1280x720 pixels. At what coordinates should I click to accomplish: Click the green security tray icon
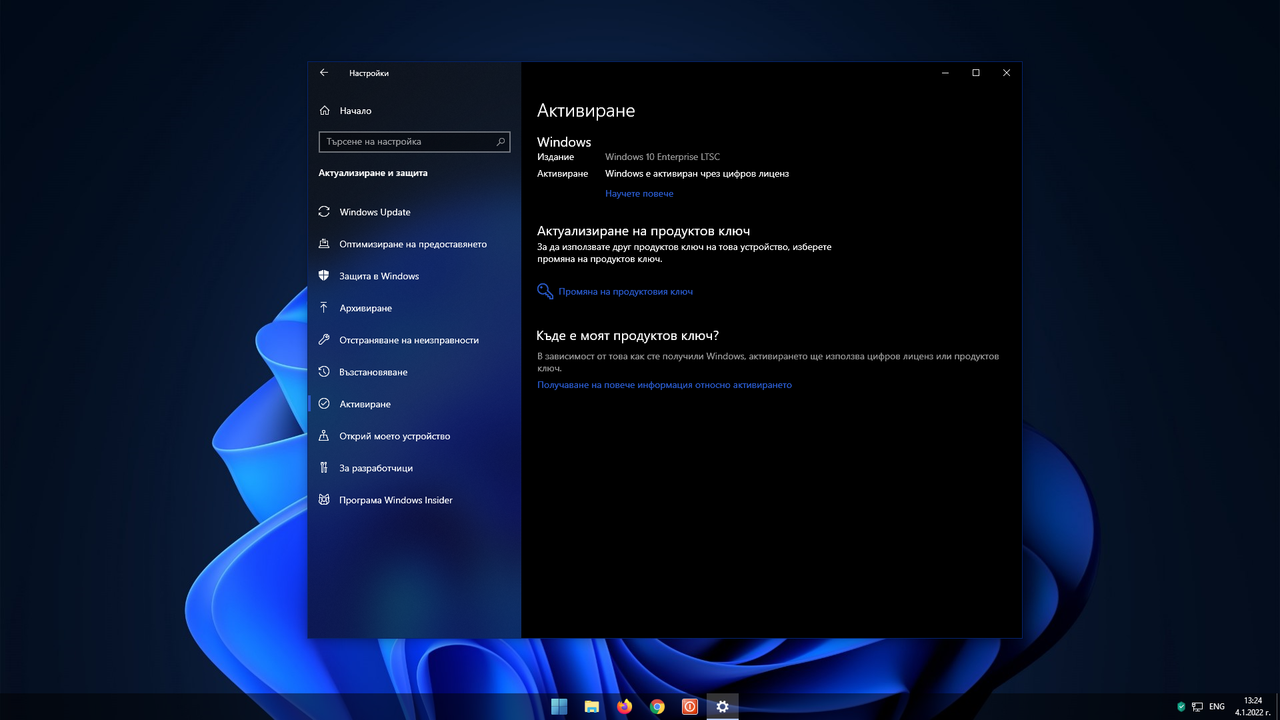pyautogui.click(x=1181, y=707)
